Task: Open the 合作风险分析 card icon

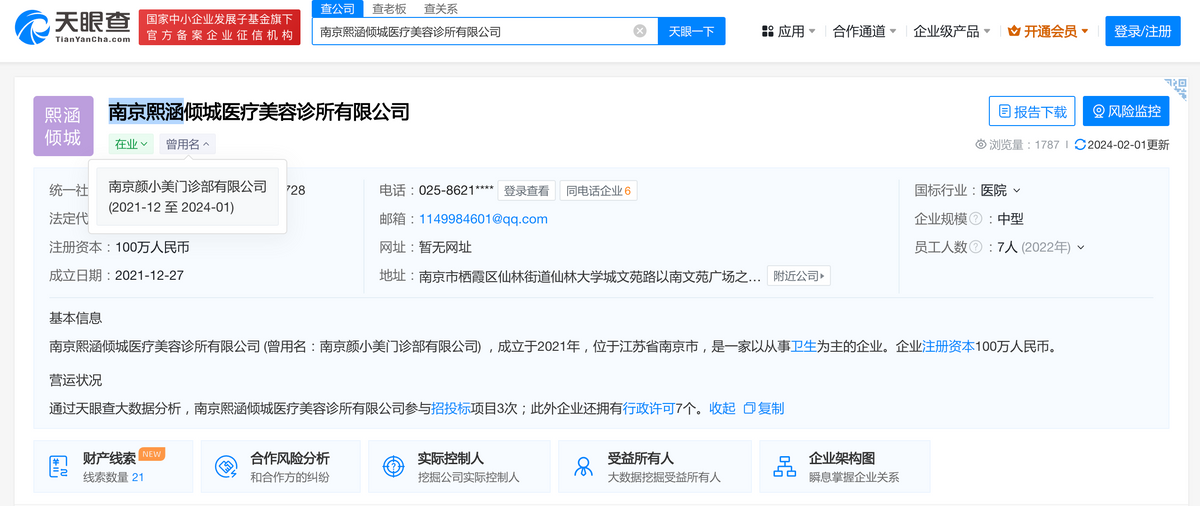Action: coord(225,466)
